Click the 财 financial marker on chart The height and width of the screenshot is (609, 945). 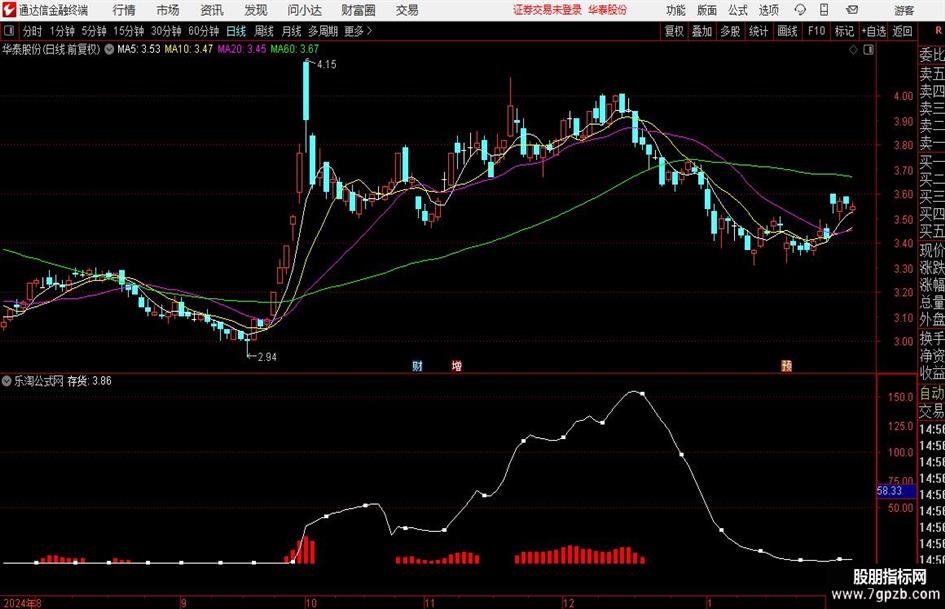pyautogui.click(x=417, y=366)
